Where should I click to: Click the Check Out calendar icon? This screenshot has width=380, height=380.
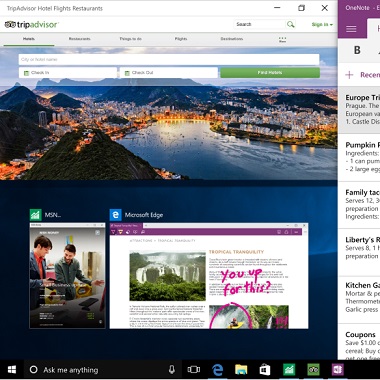coord(127,73)
